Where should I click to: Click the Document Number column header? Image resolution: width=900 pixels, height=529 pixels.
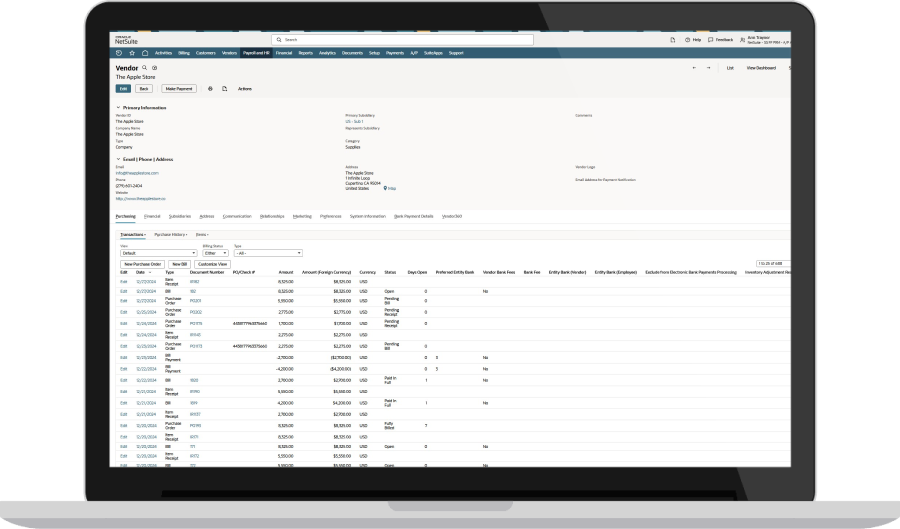coord(207,273)
